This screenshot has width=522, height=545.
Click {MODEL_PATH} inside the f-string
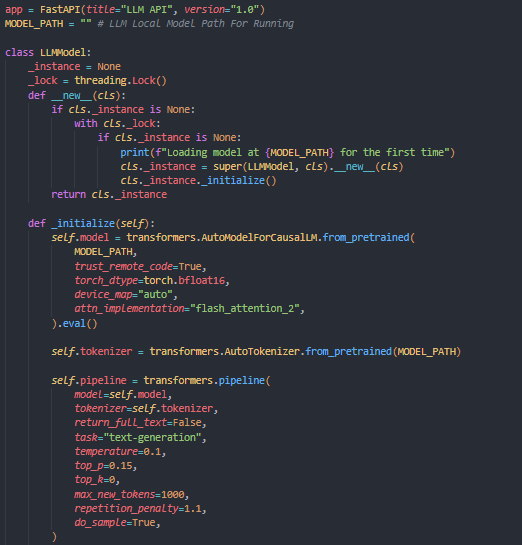point(299,152)
